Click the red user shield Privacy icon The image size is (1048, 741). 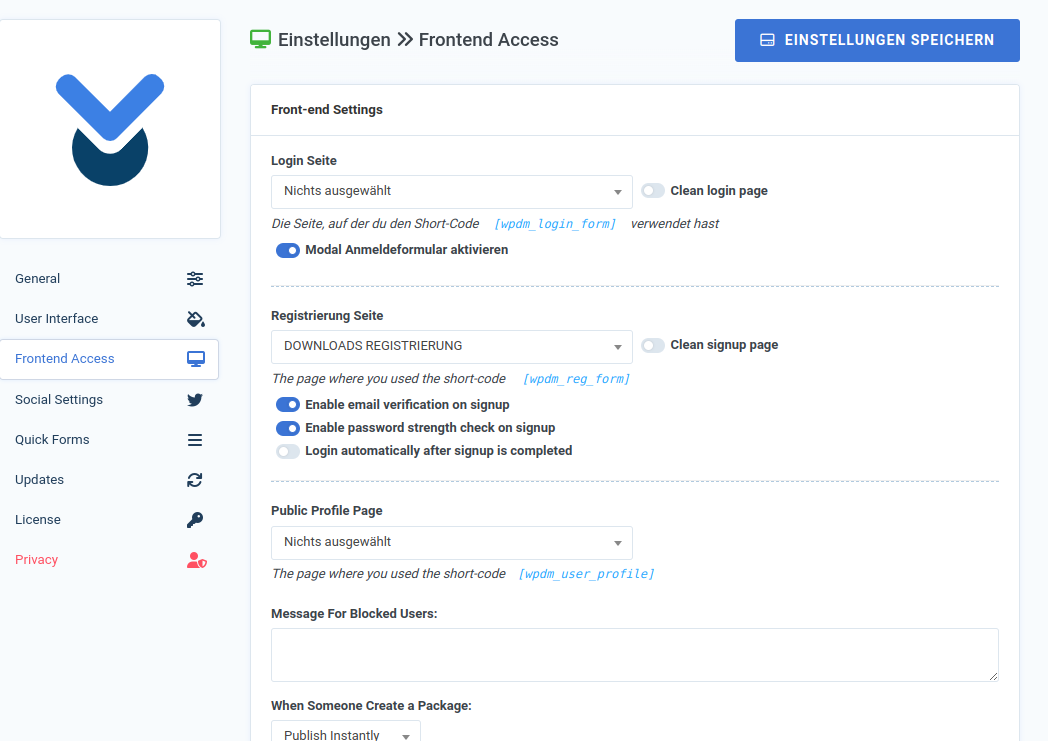pos(196,560)
